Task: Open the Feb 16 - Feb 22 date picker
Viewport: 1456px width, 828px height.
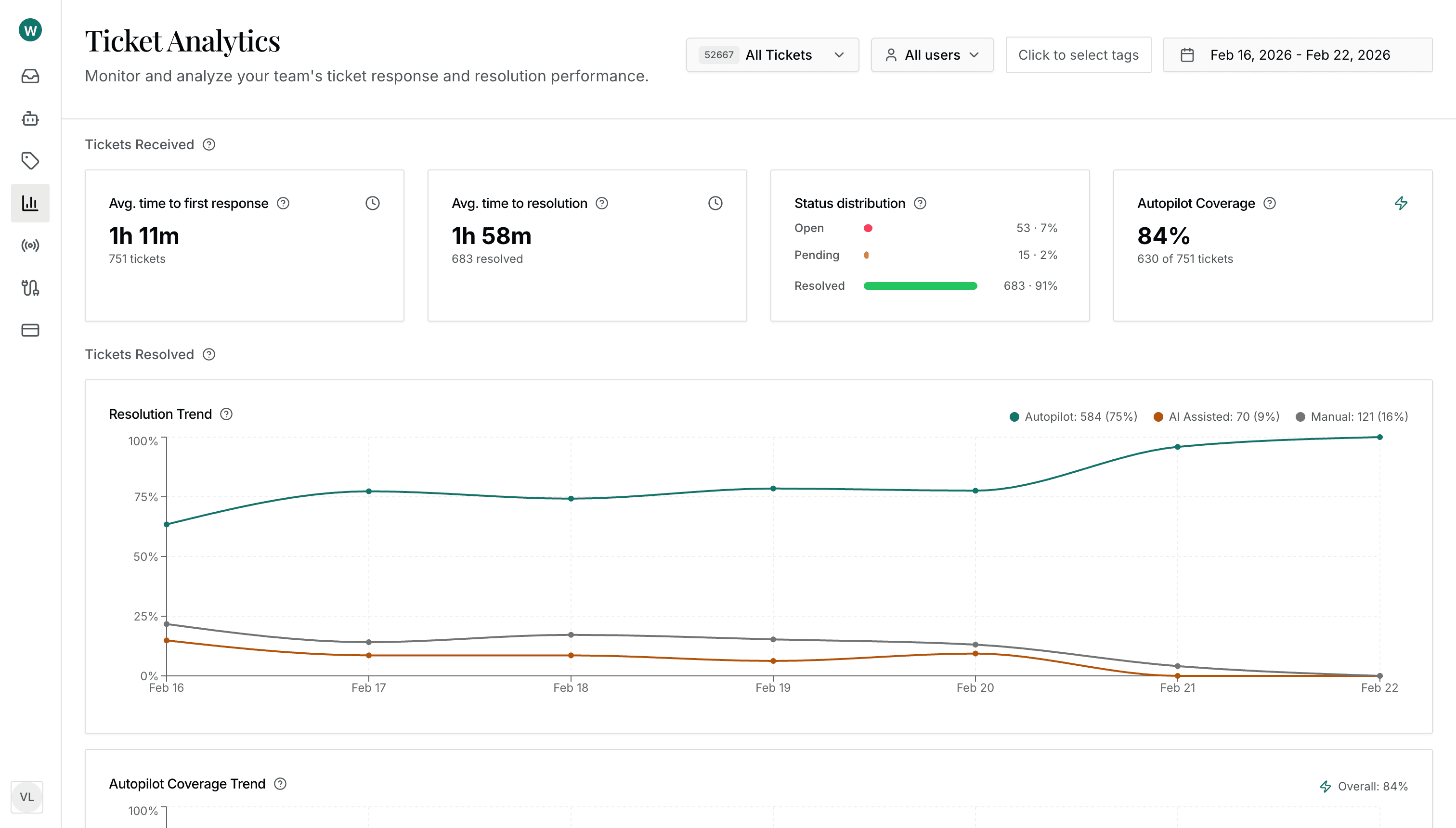Action: tap(1297, 54)
